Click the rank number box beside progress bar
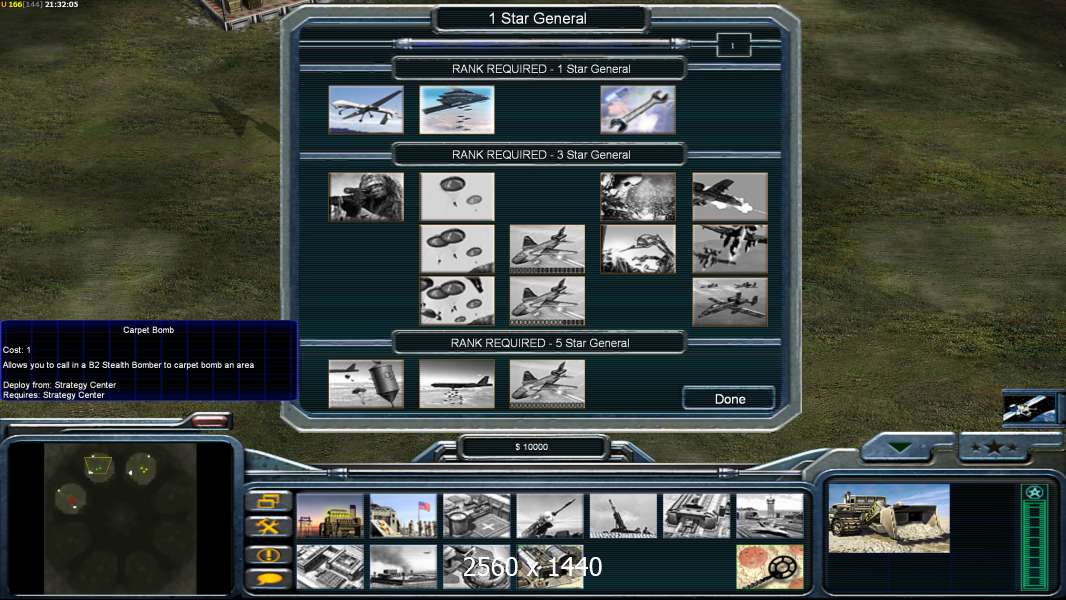 tap(733, 46)
